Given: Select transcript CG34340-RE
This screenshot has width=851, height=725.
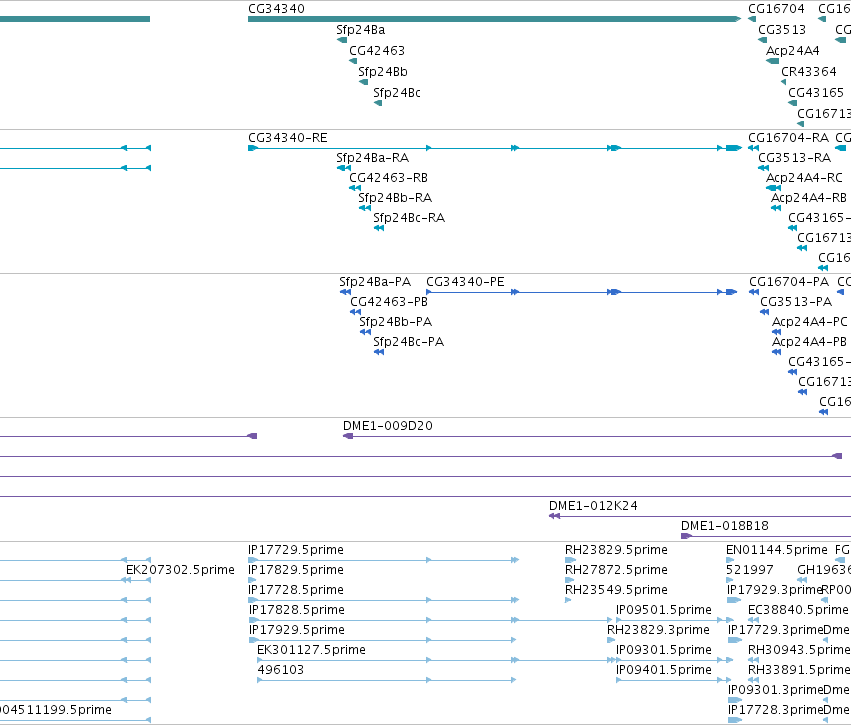Looking at the screenshot, I should (x=495, y=148).
